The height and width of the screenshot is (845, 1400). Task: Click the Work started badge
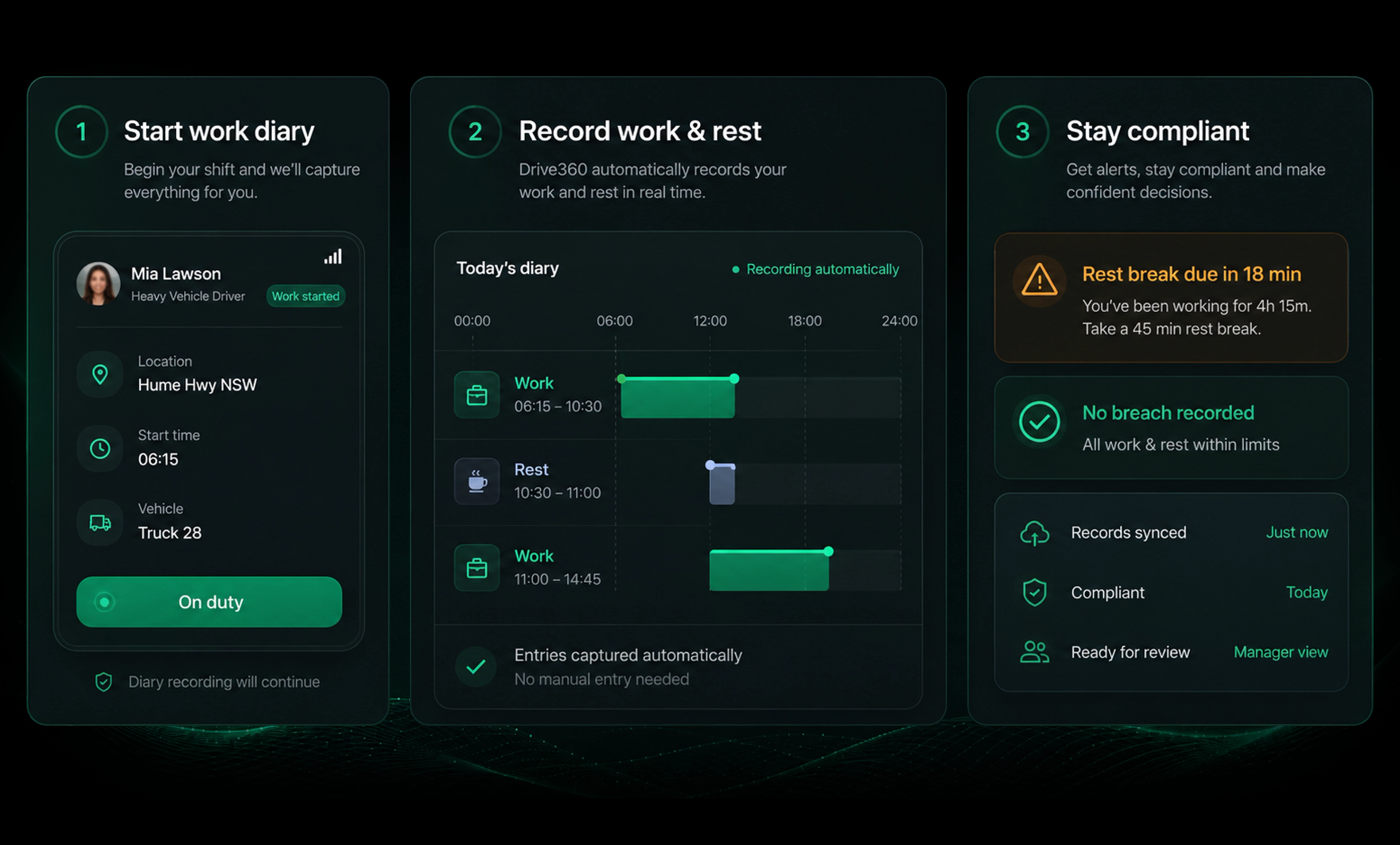coord(306,296)
